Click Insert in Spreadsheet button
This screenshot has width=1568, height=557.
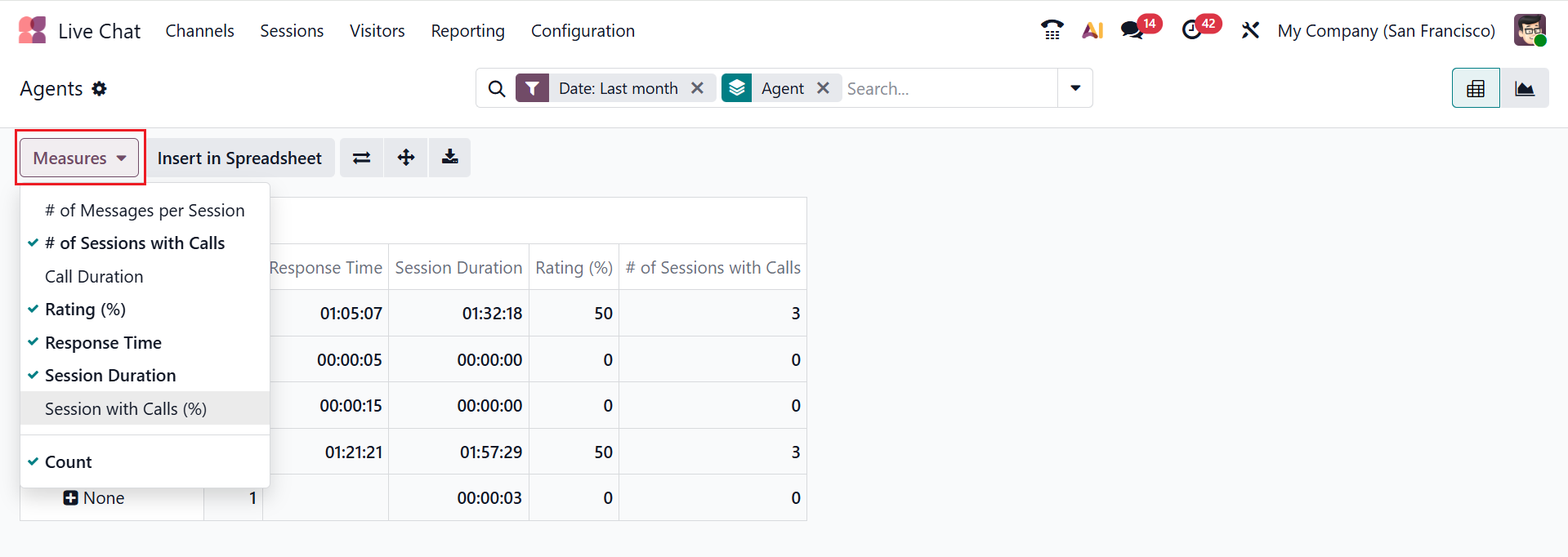[x=239, y=158]
